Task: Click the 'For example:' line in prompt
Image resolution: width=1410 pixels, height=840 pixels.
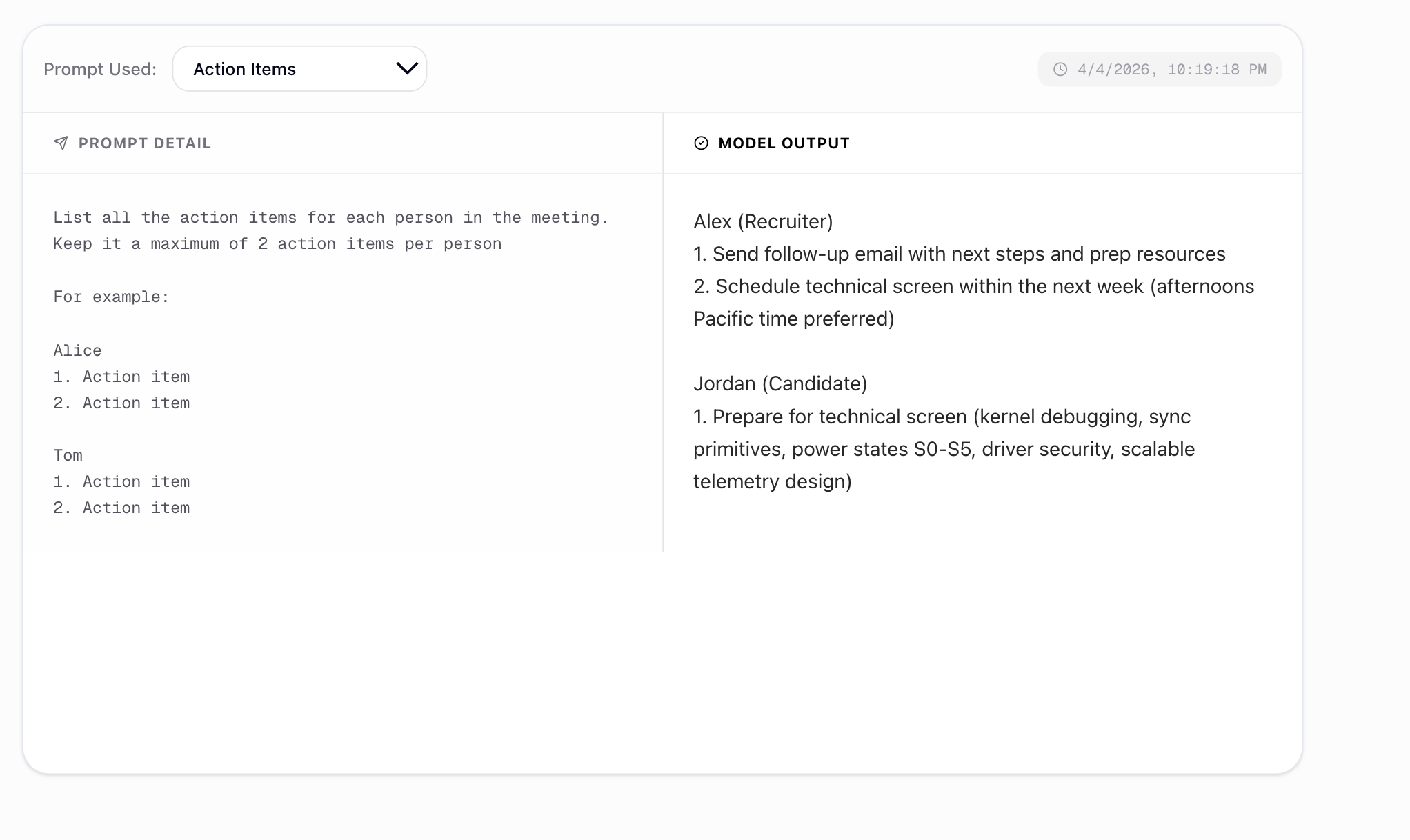Action: [x=111, y=297]
